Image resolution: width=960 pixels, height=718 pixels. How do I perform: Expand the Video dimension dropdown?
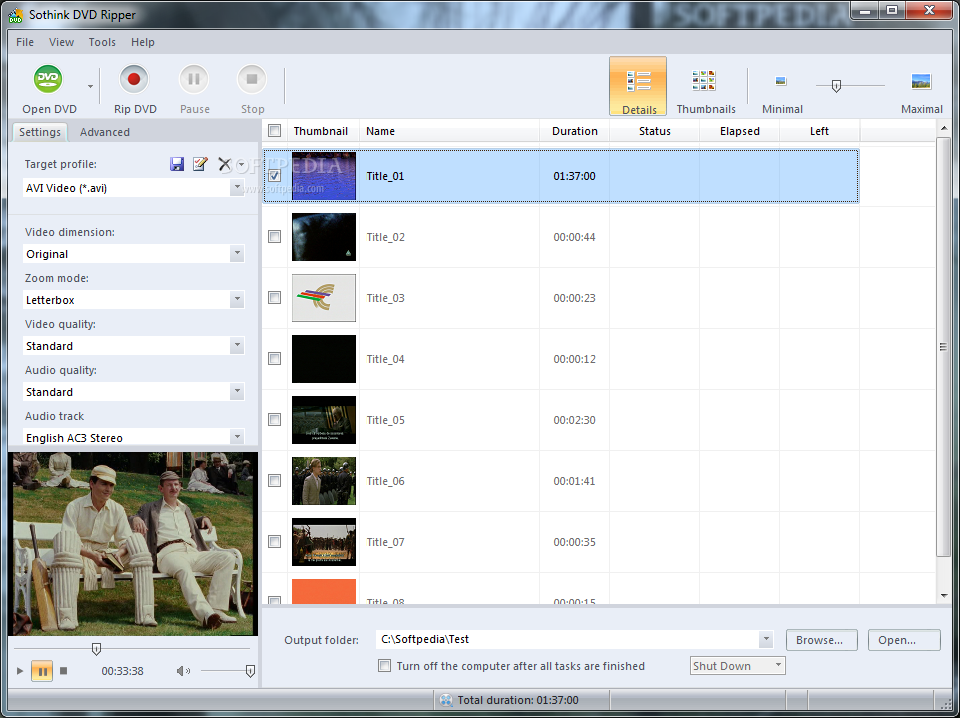coord(237,253)
